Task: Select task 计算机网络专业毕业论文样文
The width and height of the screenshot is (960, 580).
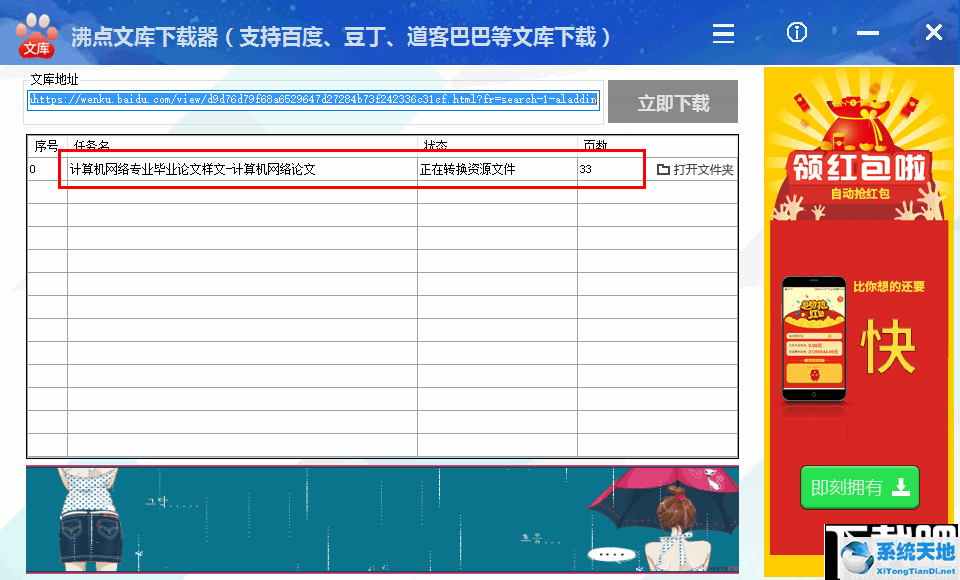Action: click(192, 169)
